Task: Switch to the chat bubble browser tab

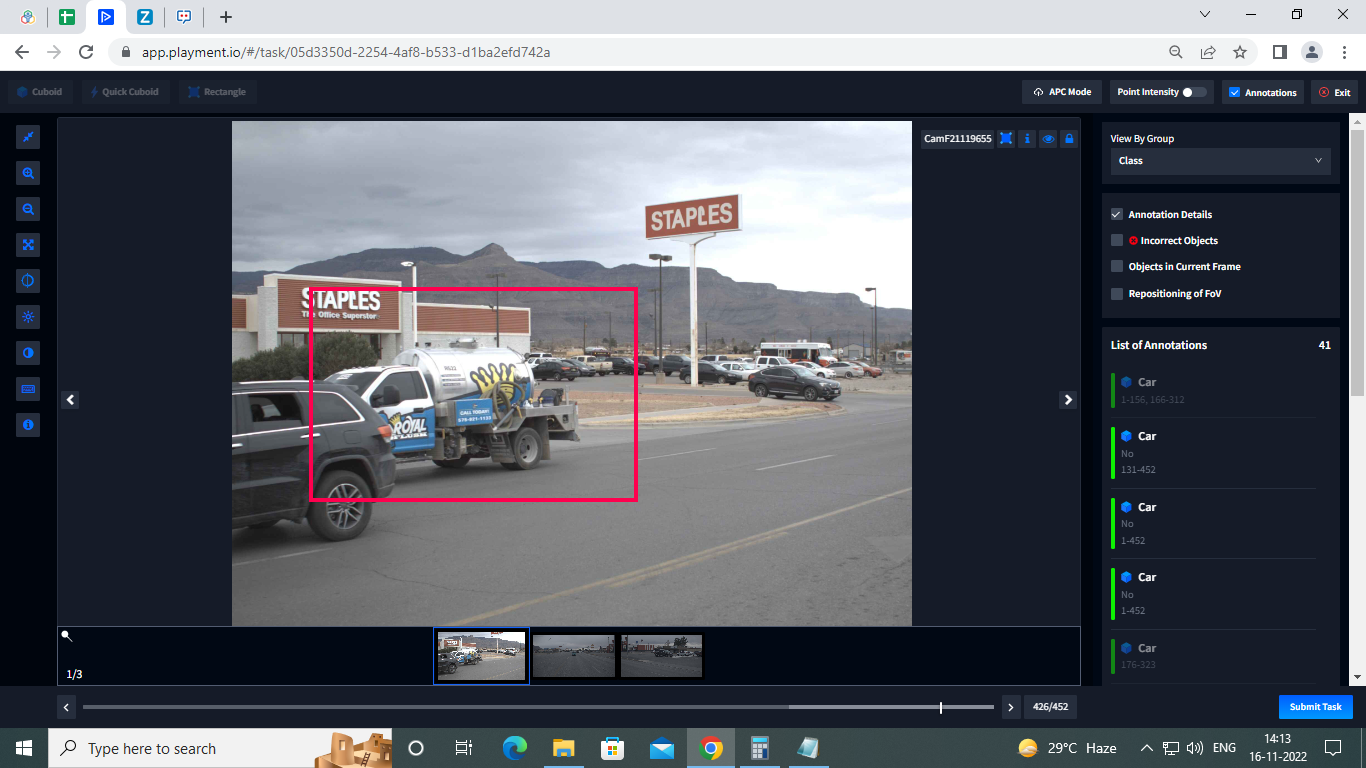Action: pos(184,17)
